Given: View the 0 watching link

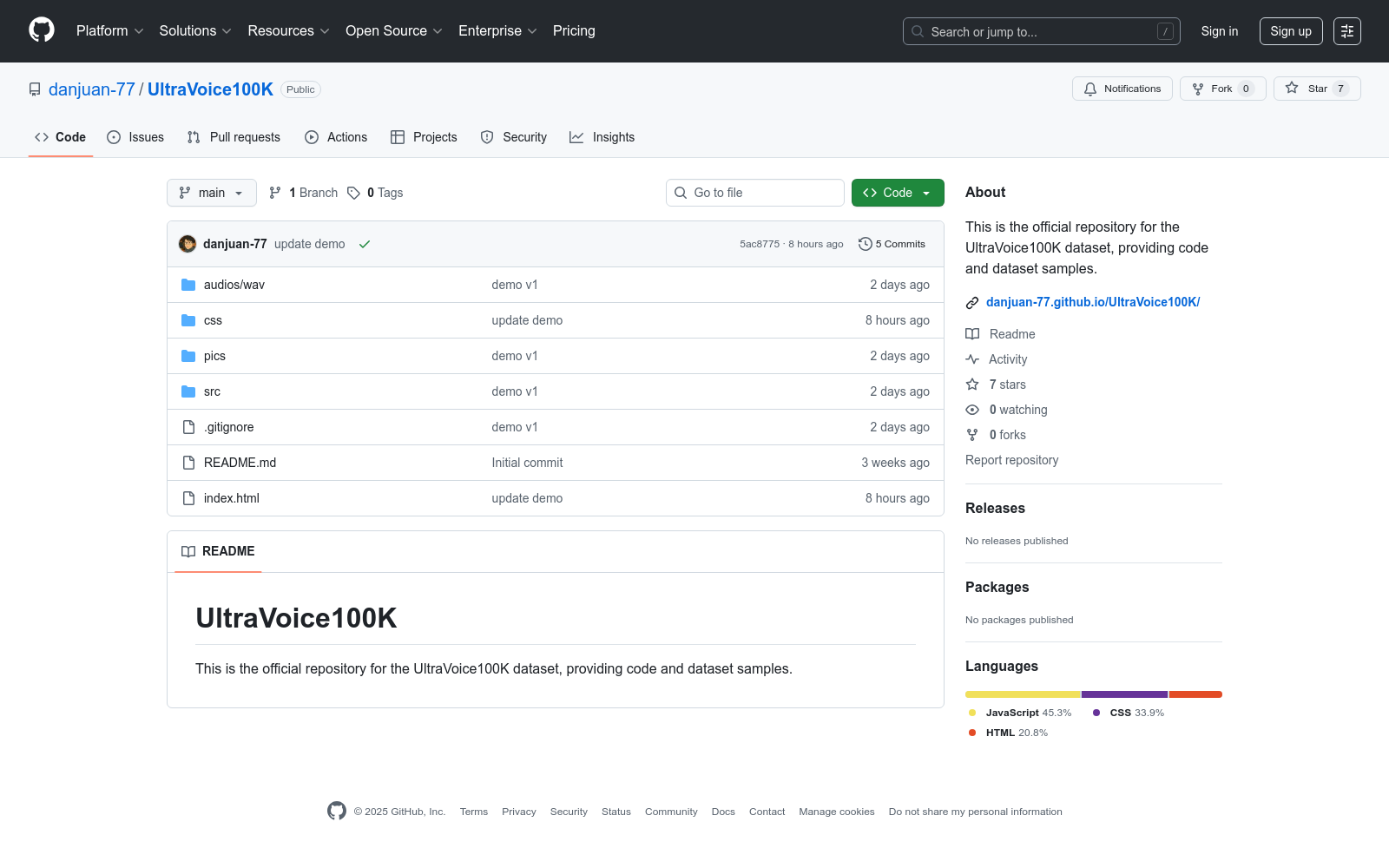Looking at the screenshot, I should click(x=1007, y=410).
